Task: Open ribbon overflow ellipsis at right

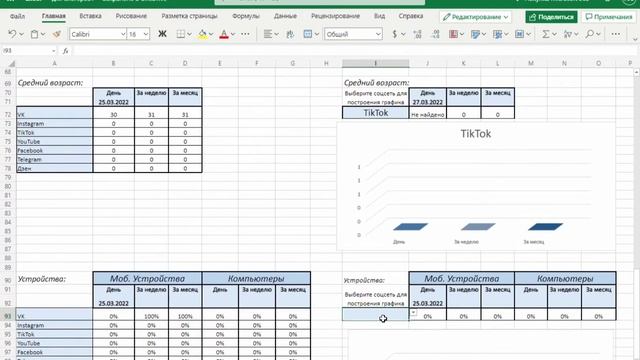Action: 616,34
